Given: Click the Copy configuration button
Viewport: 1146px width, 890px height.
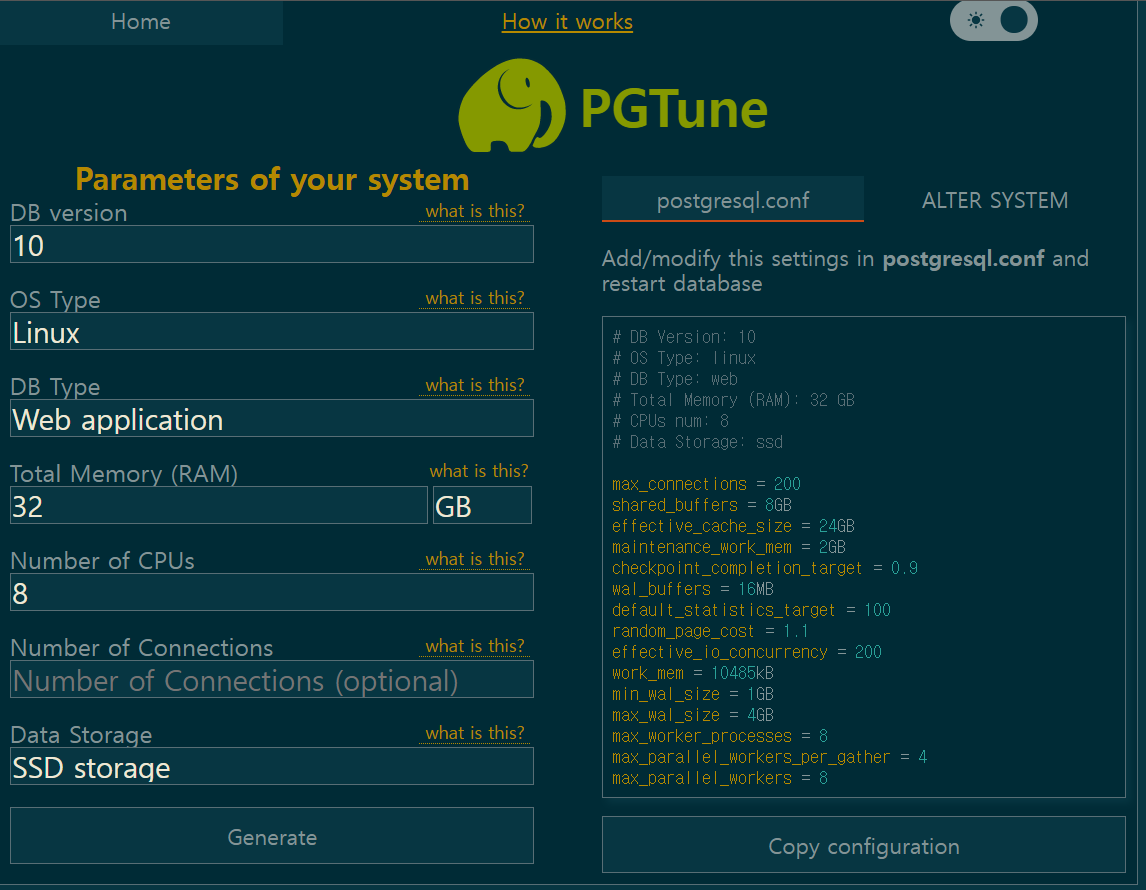Looking at the screenshot, I should [863, 845].
